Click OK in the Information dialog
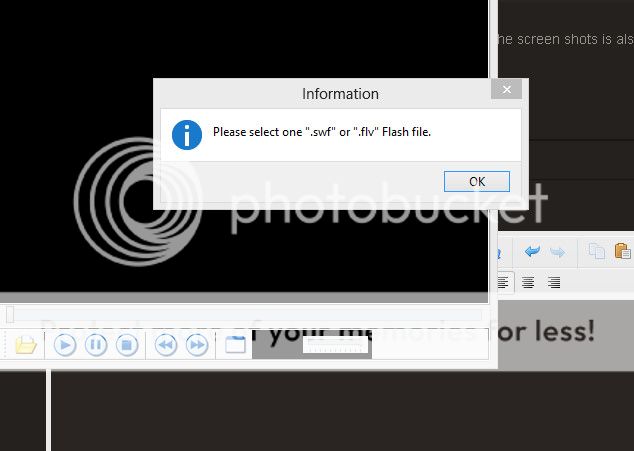 point(476,181)
